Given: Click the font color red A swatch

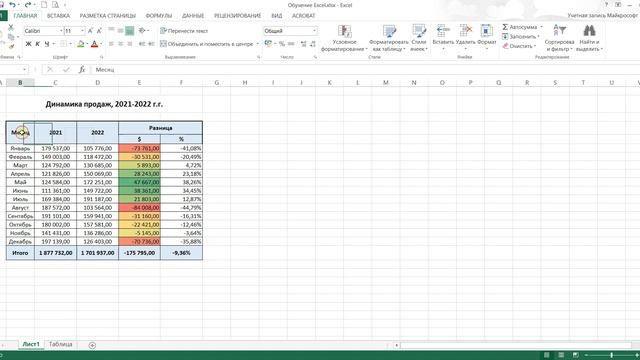Looking at the screenshot, I should click(x=94, y=44).
